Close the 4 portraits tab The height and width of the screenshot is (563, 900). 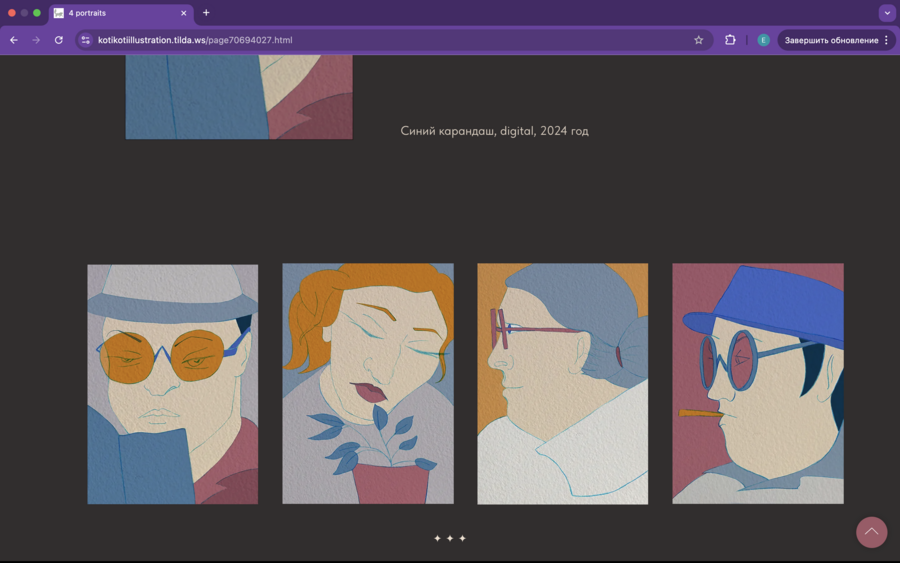click(x=184, y=13)
